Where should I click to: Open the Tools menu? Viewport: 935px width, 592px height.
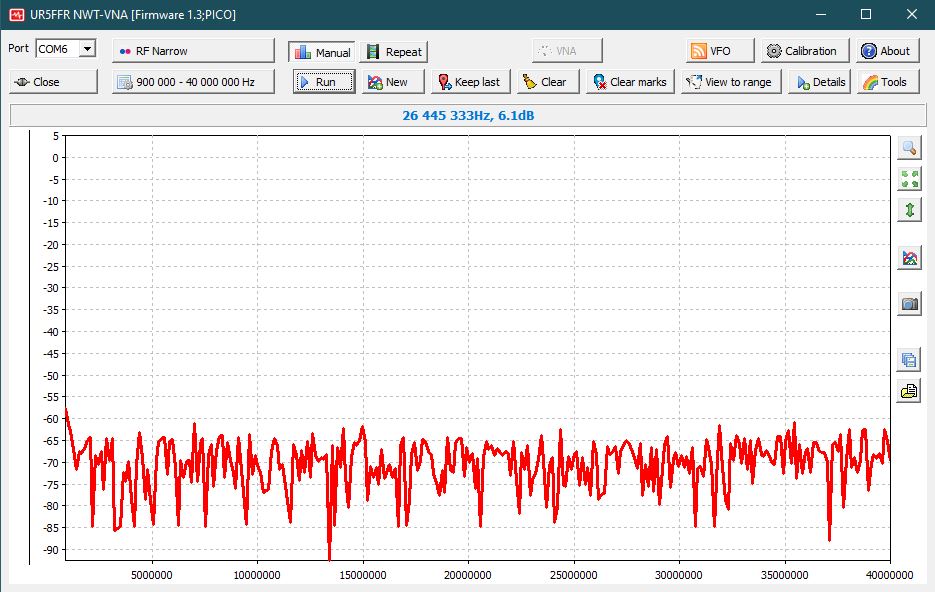coord(884,82)
